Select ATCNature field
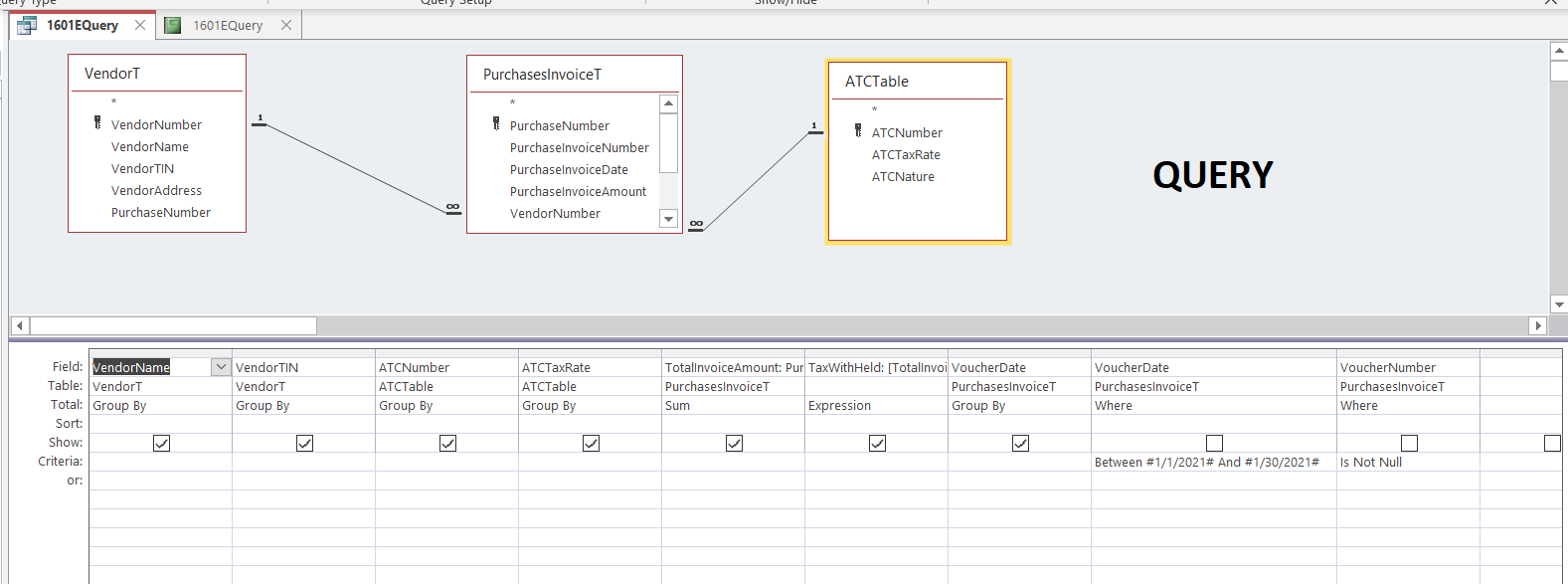This screenshot has height=584, width=1568. [x=903, y=176]
